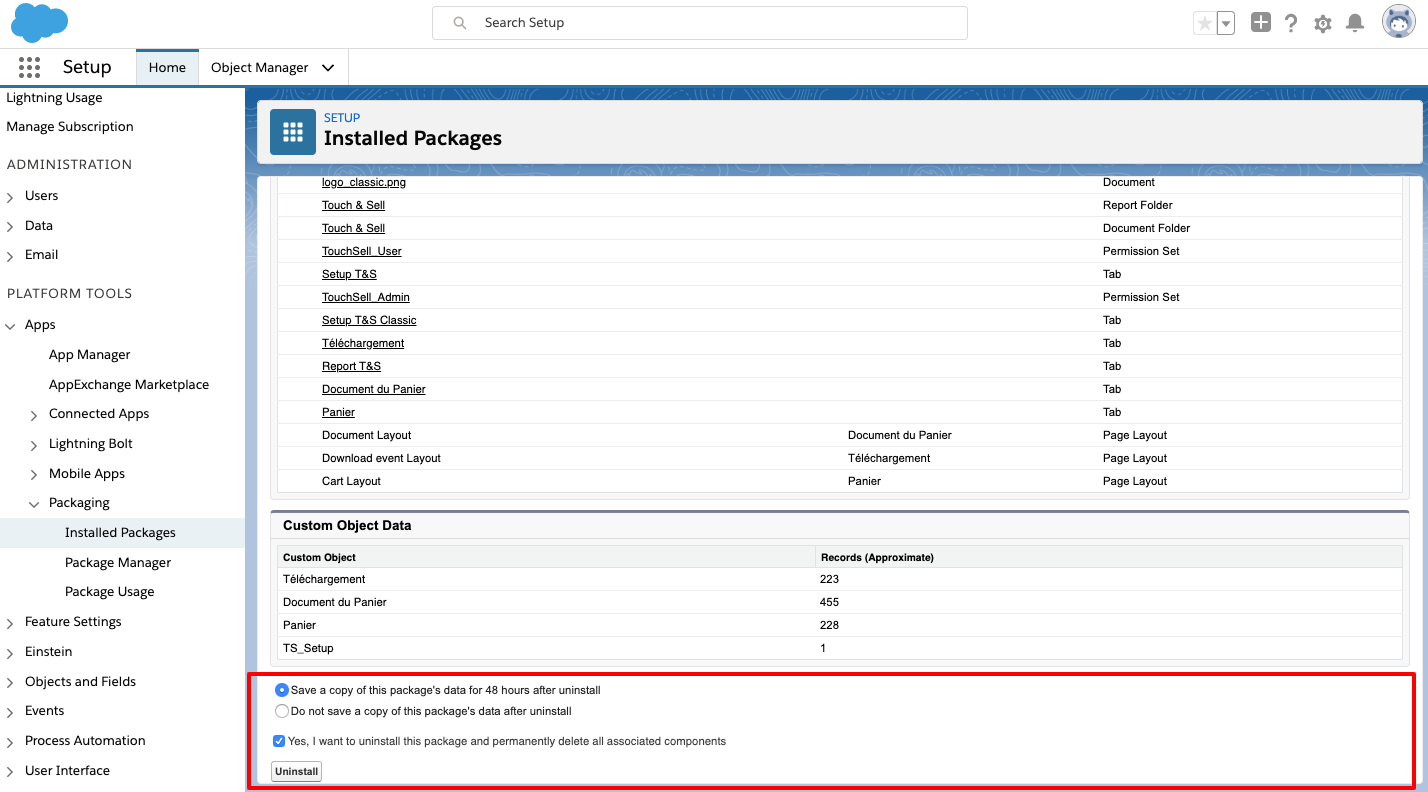Expand the Events section

(x=10, y=712)
